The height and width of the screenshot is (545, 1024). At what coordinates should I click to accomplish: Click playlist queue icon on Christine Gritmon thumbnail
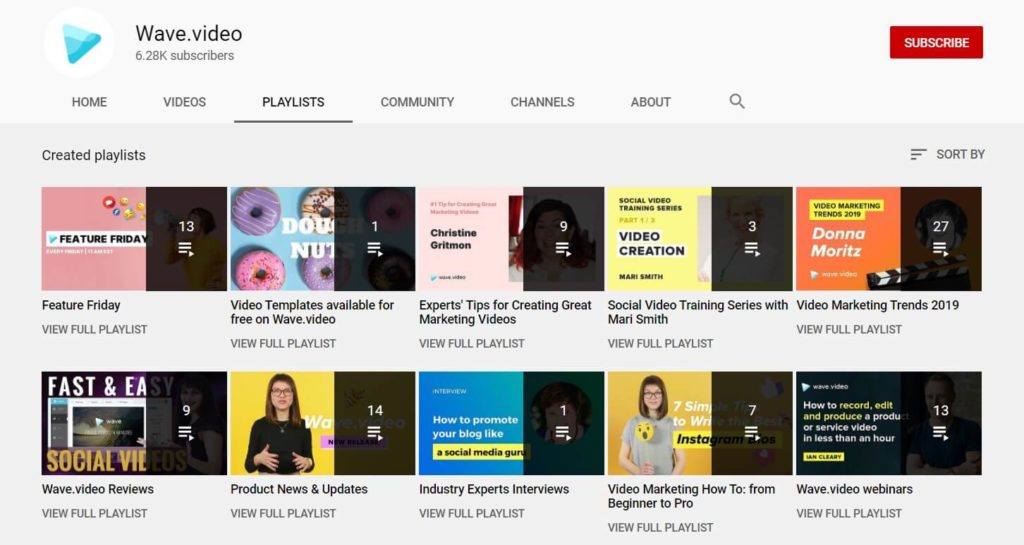(563, 249)
